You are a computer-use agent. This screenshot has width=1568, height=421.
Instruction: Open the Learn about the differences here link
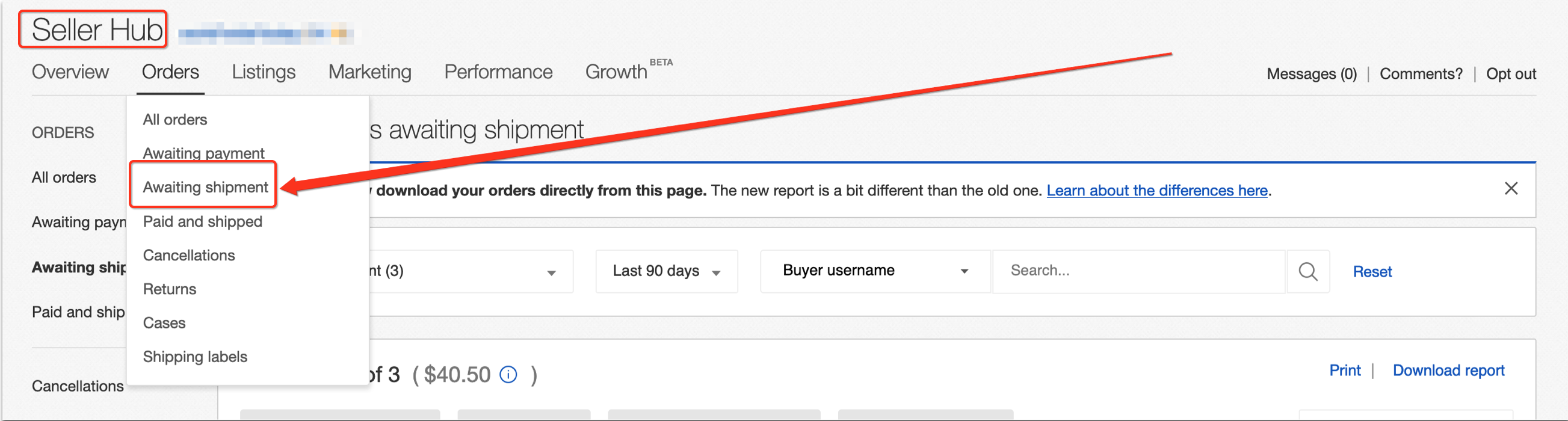(x=1157, y=191)
